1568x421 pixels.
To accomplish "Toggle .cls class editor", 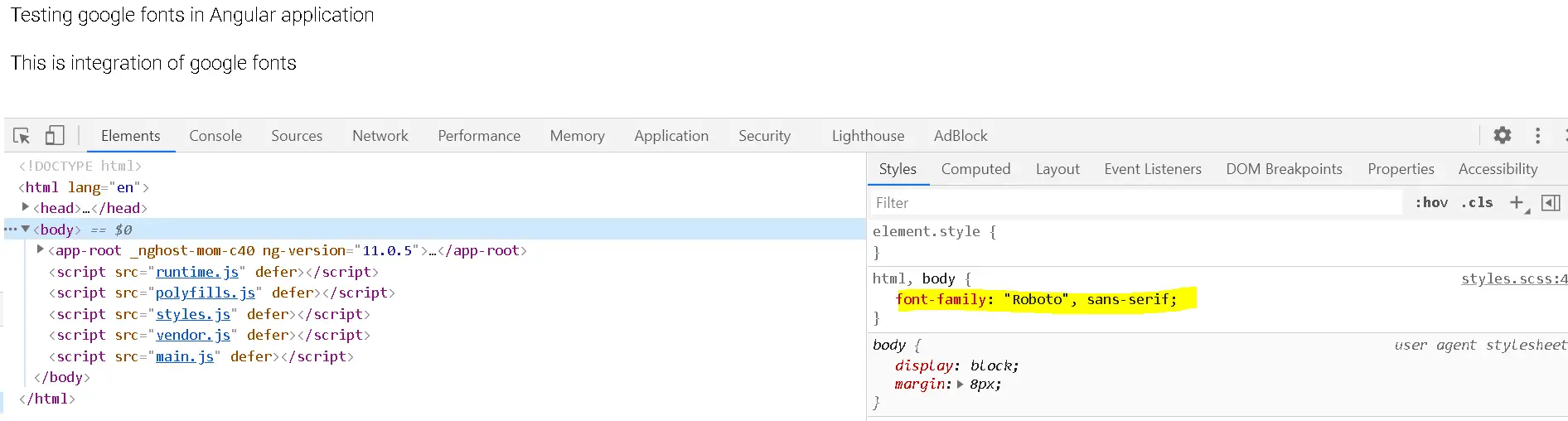I will pos(1477,203).
